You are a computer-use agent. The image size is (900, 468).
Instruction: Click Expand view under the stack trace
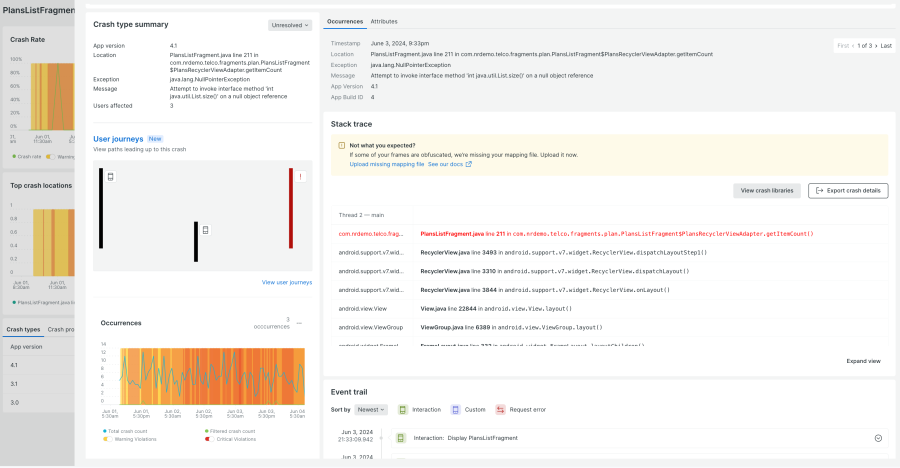[863, 361]
